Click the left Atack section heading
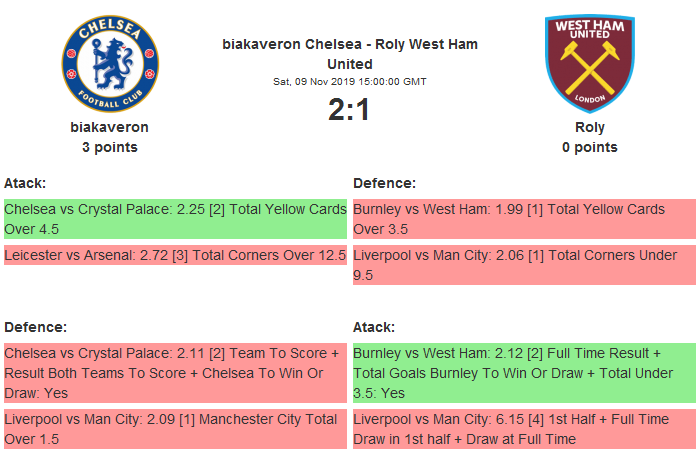Screen dimensions: 700x460 [25, 183]
